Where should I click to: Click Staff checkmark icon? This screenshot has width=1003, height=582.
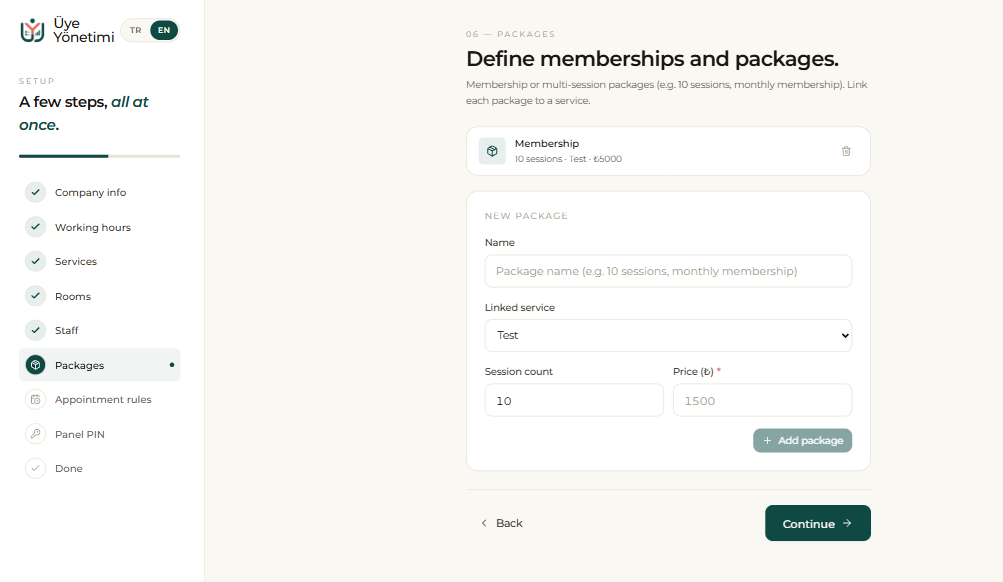[x=35, y=330]
